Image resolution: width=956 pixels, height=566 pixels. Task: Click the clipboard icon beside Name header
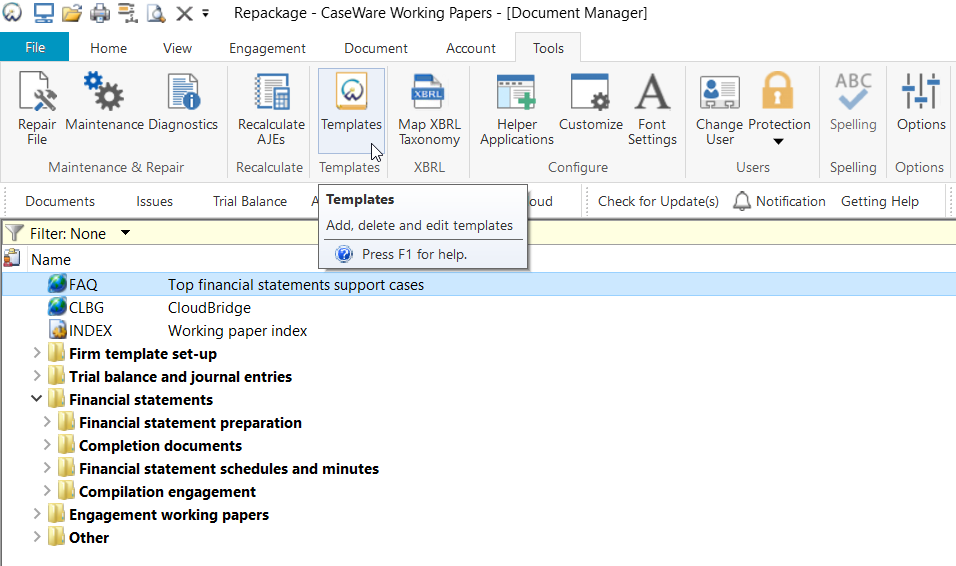(x=12, y=258)
